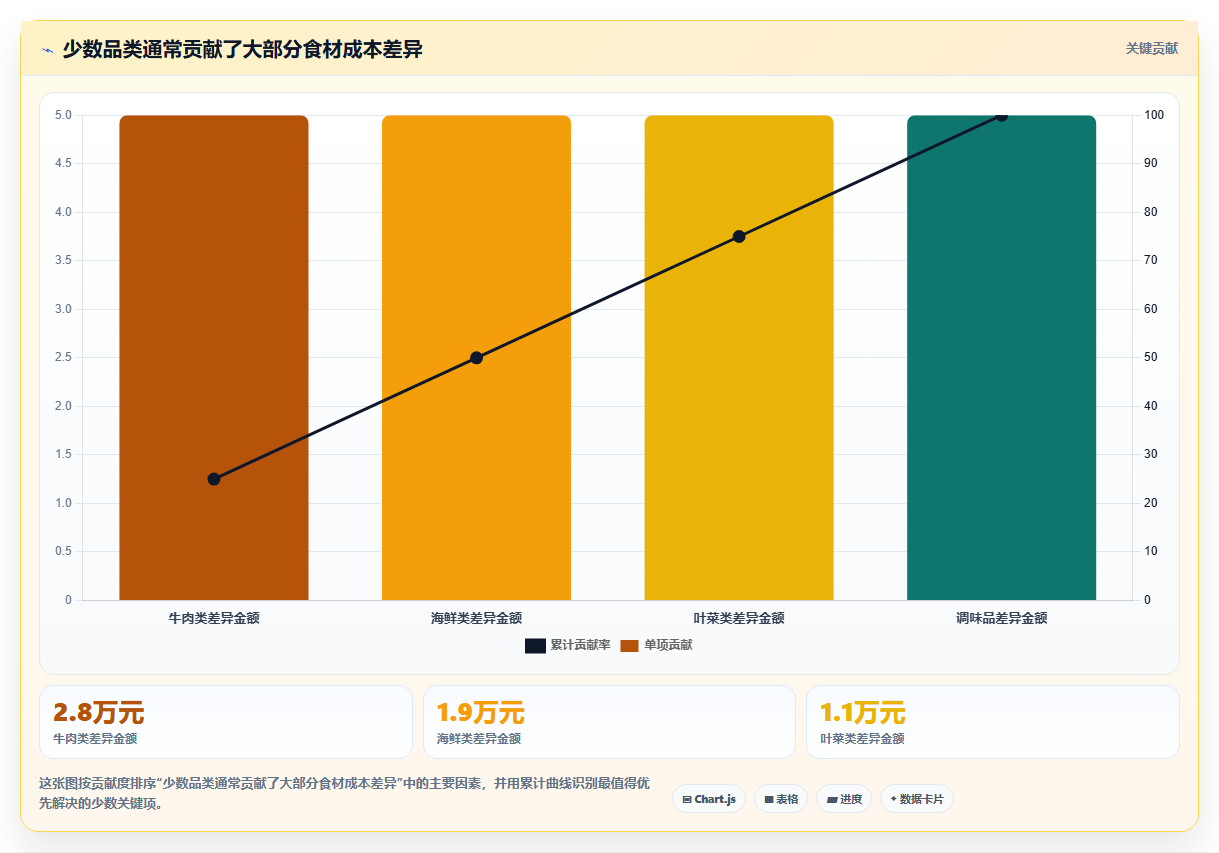Click the Chart.js chip icon

[x=687, y=799]
